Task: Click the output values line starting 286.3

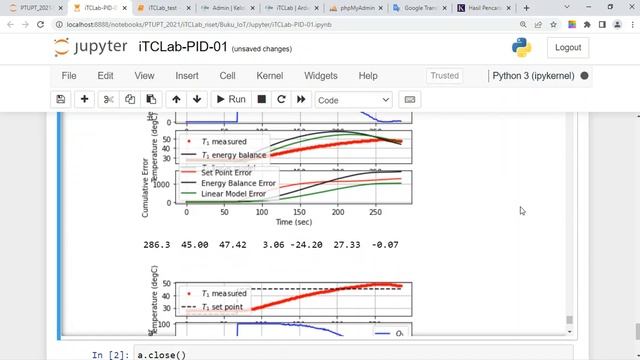Action: 271,245
